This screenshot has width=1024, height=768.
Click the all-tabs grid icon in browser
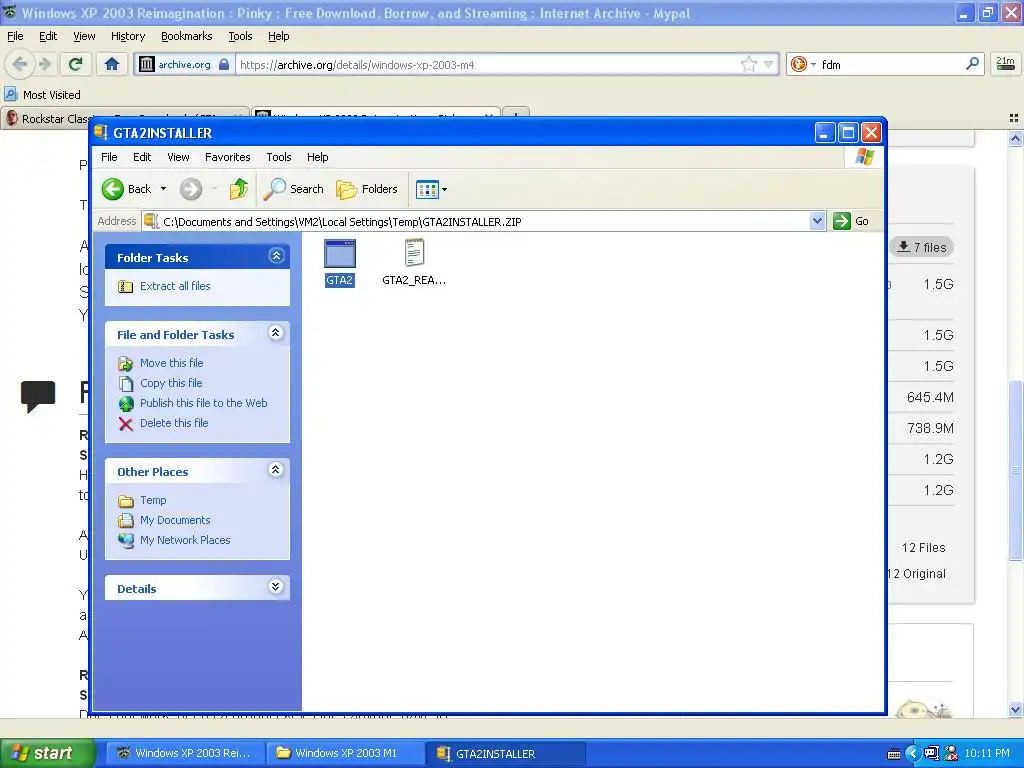click(1014, 118)
